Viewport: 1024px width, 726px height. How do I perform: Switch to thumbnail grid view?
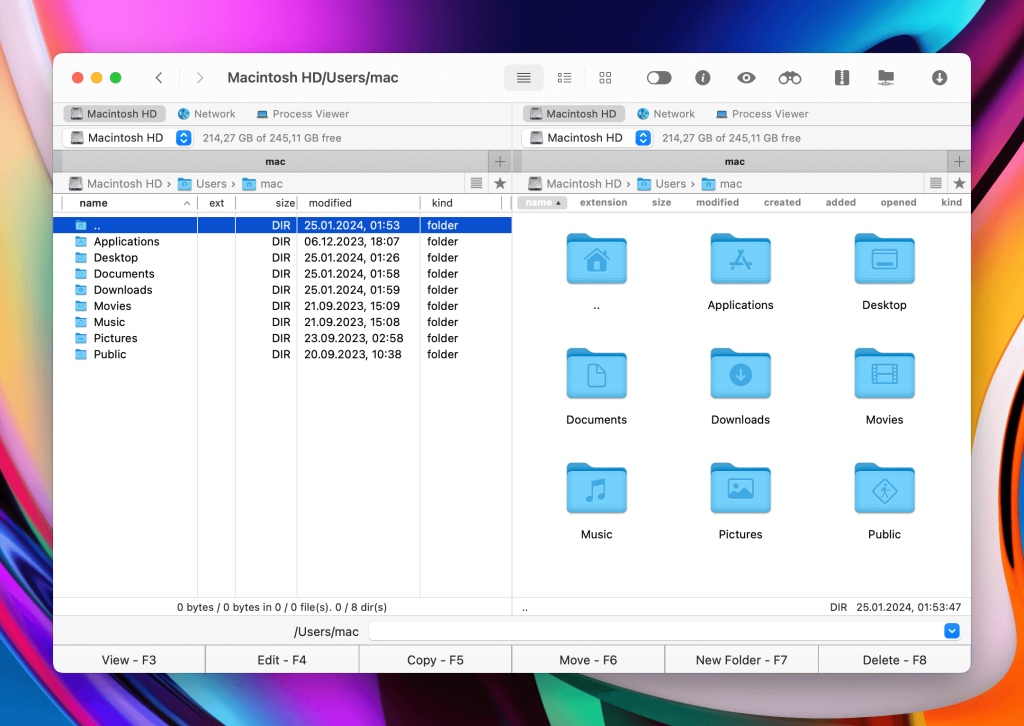(x=605, y=77)
